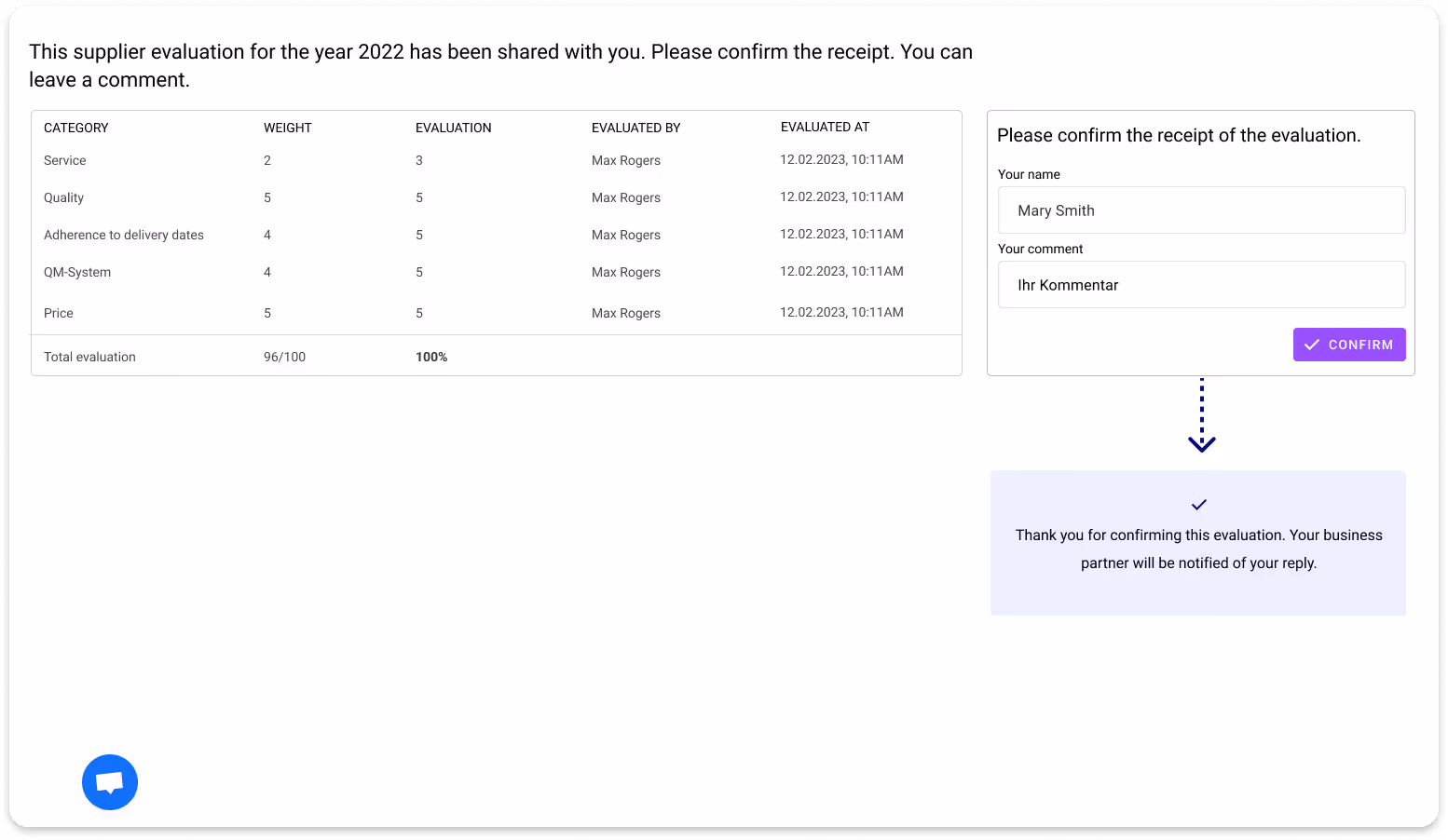Image resolution: width=1448 pixels, height=840 pixels.
Task: Click the dotted down arrow icon
Action: click(x=1202, y=416)
